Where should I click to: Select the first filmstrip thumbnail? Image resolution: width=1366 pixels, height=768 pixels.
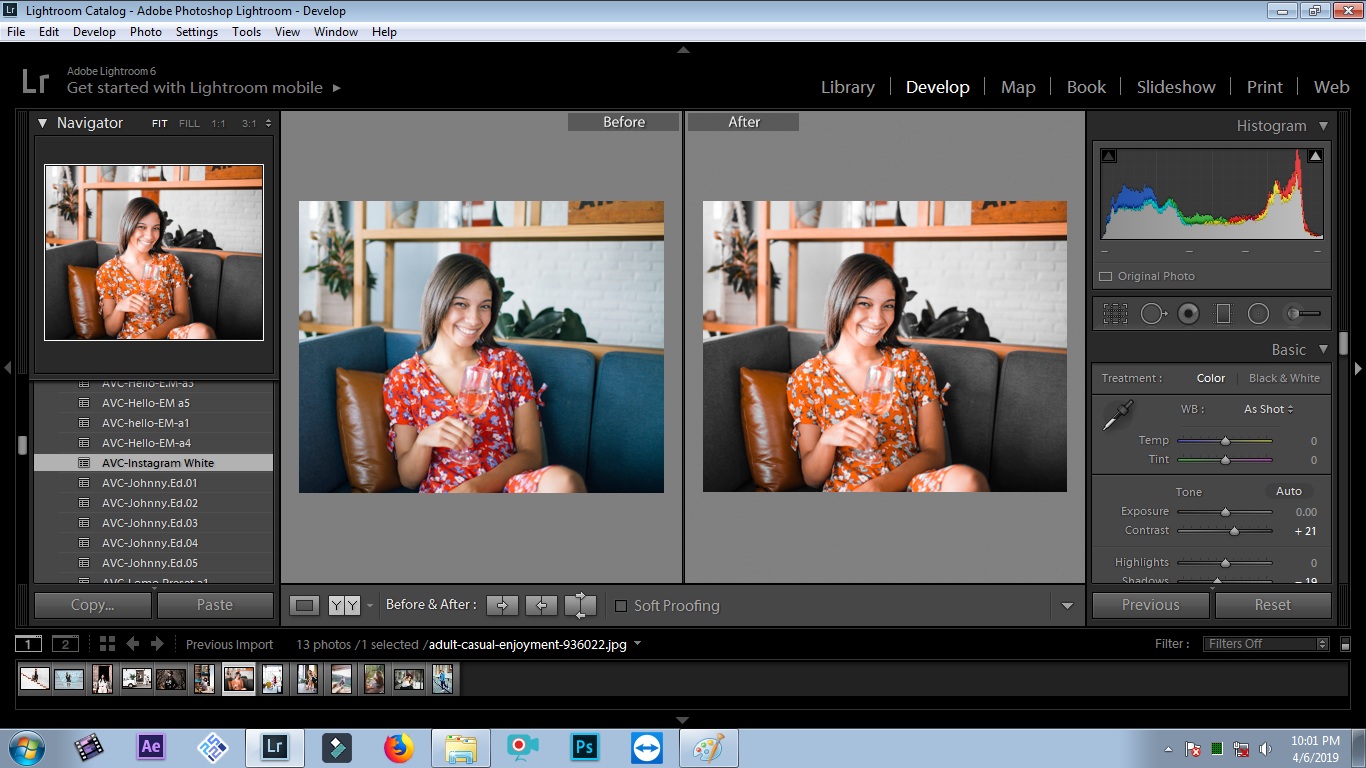point(35,679)
